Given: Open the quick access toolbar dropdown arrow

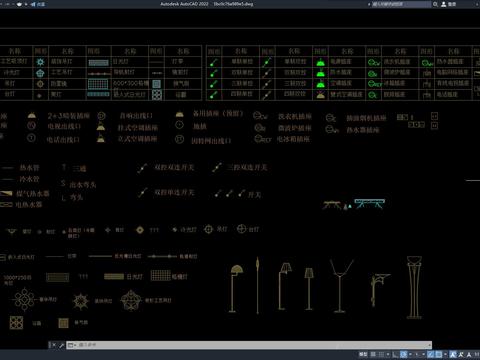Looking at the screenshot, I should 26,4.
